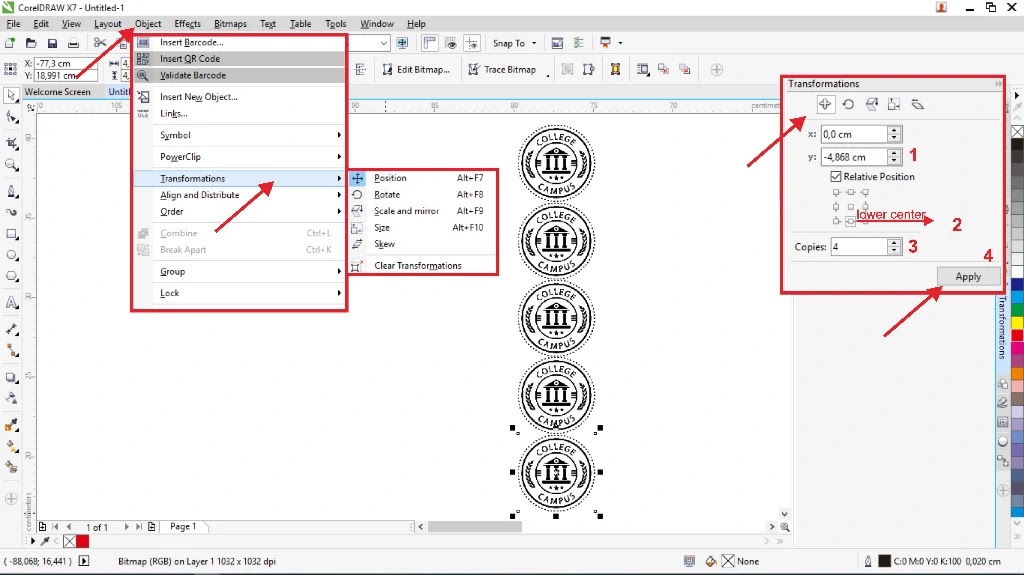This screenshot has width=1024, height=575.
Task: Click the Edit Bitmap button
Action: tap(416, 69)
